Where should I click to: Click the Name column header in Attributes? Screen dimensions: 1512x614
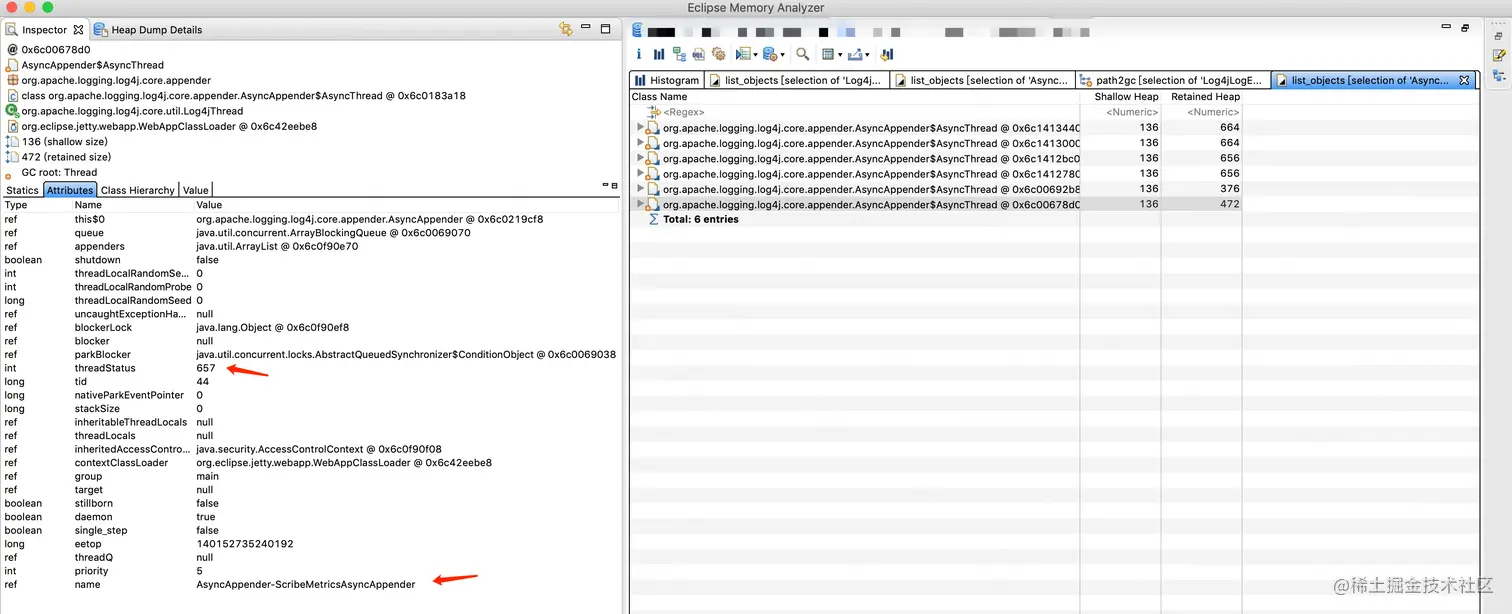click(132, 205)
